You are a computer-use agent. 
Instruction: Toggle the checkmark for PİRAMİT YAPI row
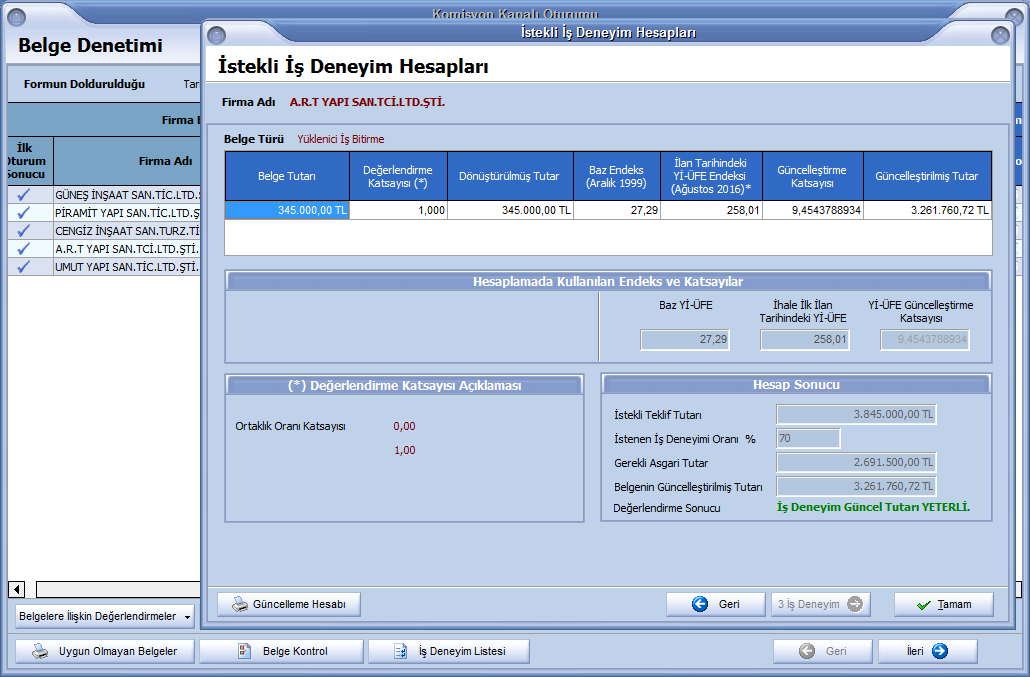(x=24, y=213)
